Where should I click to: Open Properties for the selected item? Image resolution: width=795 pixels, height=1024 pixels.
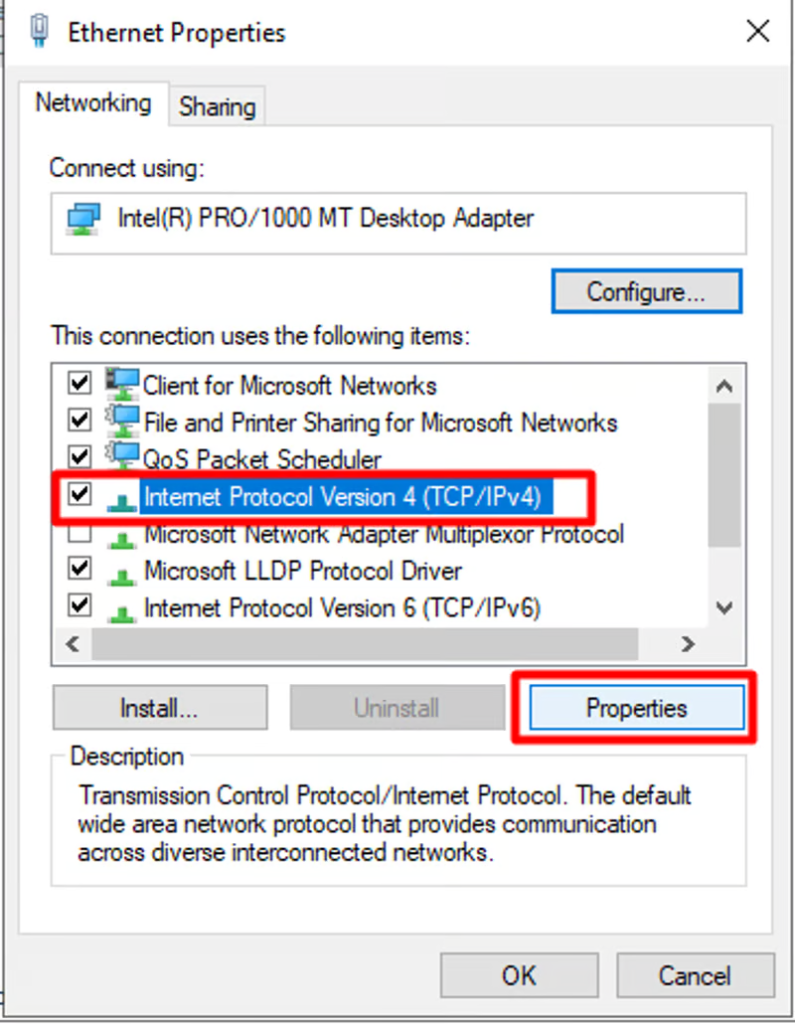(x=637, y=708)
